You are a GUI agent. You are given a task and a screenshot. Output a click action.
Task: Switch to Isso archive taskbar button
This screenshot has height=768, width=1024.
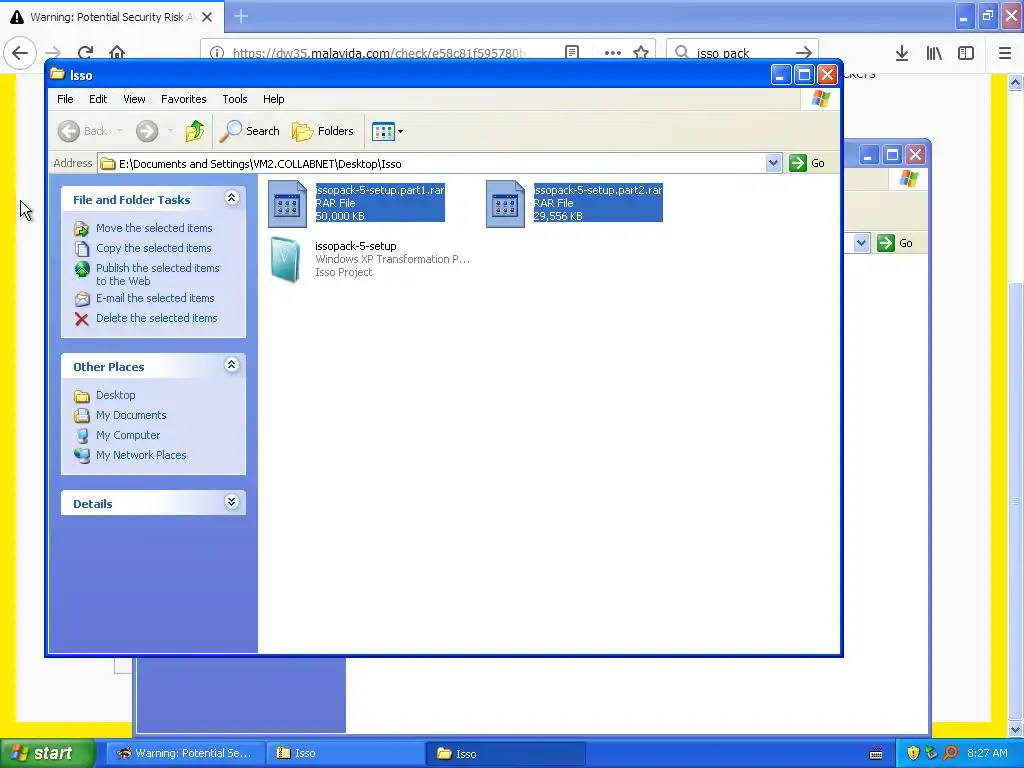[x=345, y=753]
